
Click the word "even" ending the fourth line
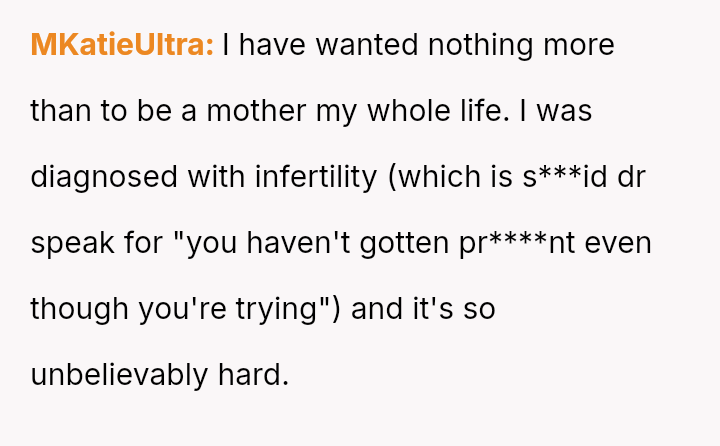(620, 243)
